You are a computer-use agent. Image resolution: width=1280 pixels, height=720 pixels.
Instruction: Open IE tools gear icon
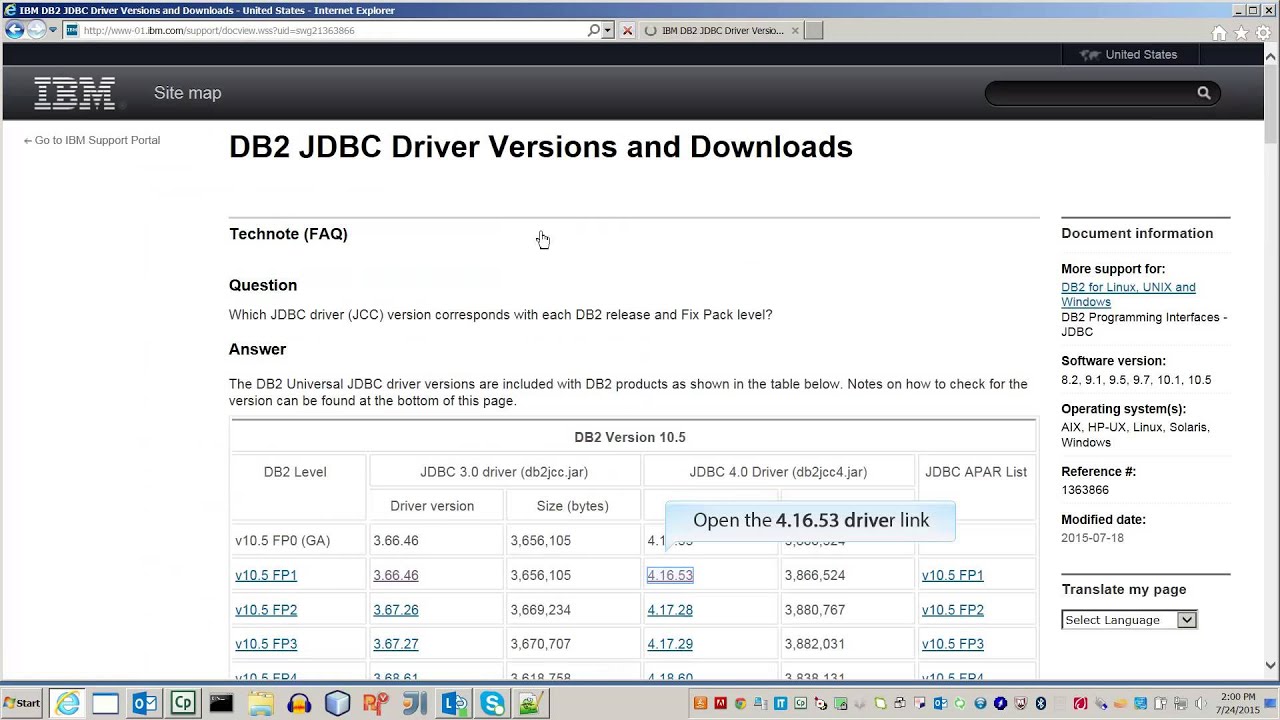(1263, 33)
